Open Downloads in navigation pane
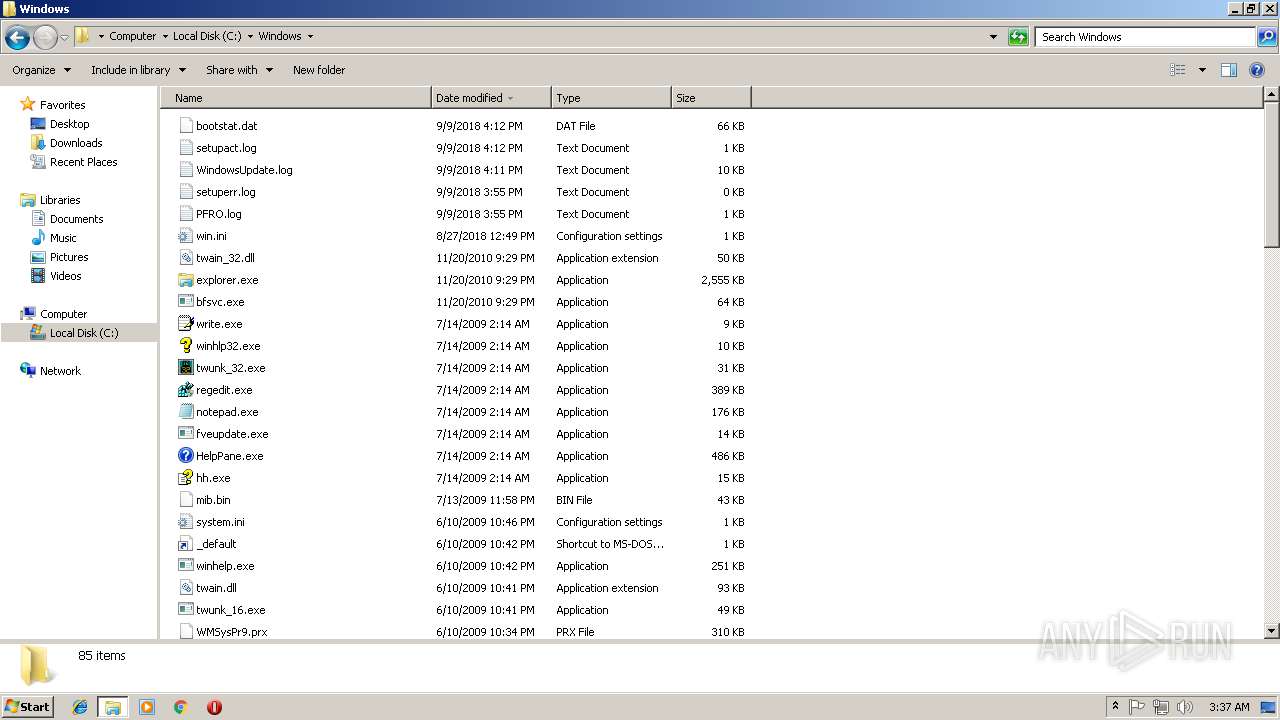Viewport: 1280px width, 720px height. tap(76, 143)
